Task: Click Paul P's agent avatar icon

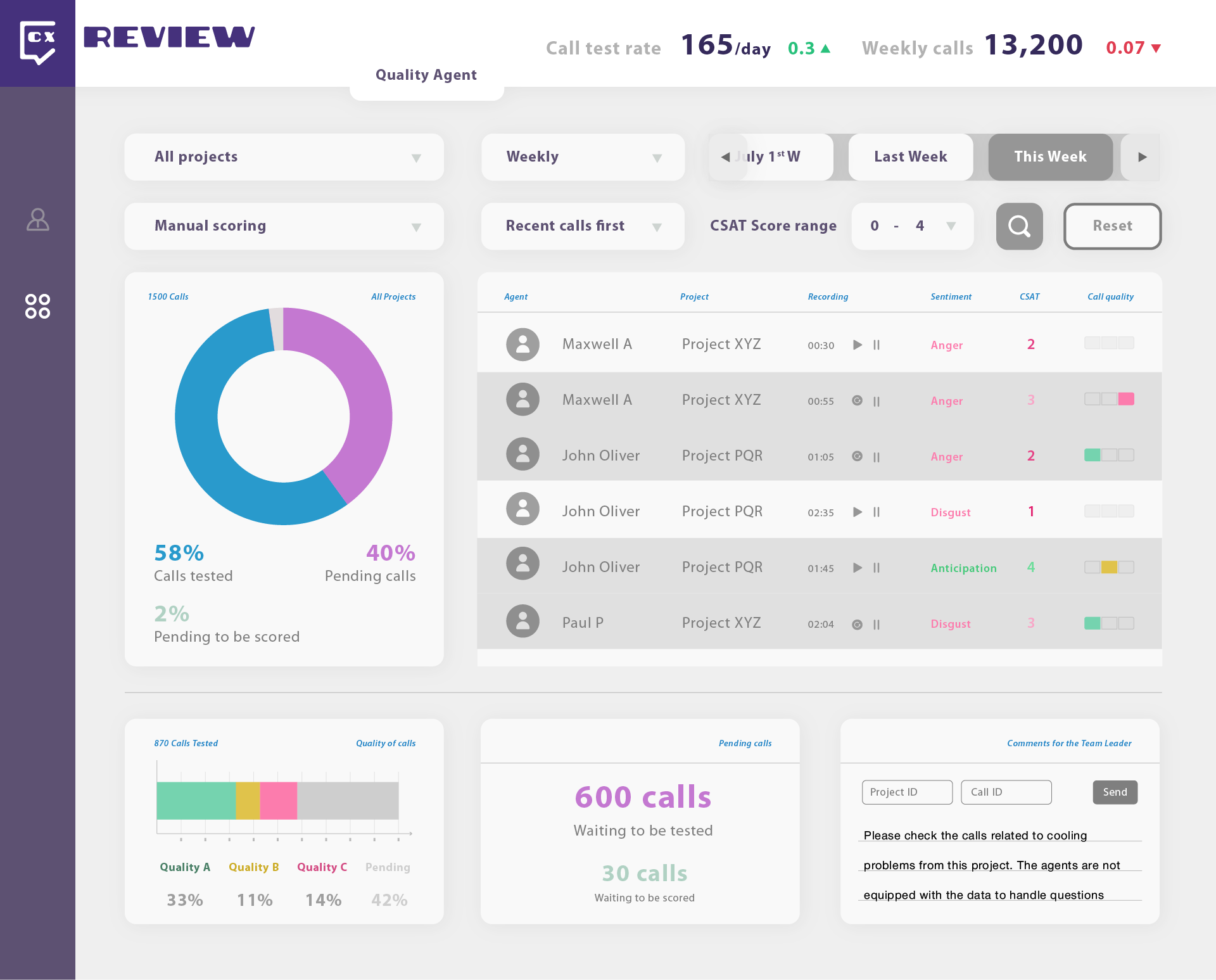Action: click(x=522, y=621)
